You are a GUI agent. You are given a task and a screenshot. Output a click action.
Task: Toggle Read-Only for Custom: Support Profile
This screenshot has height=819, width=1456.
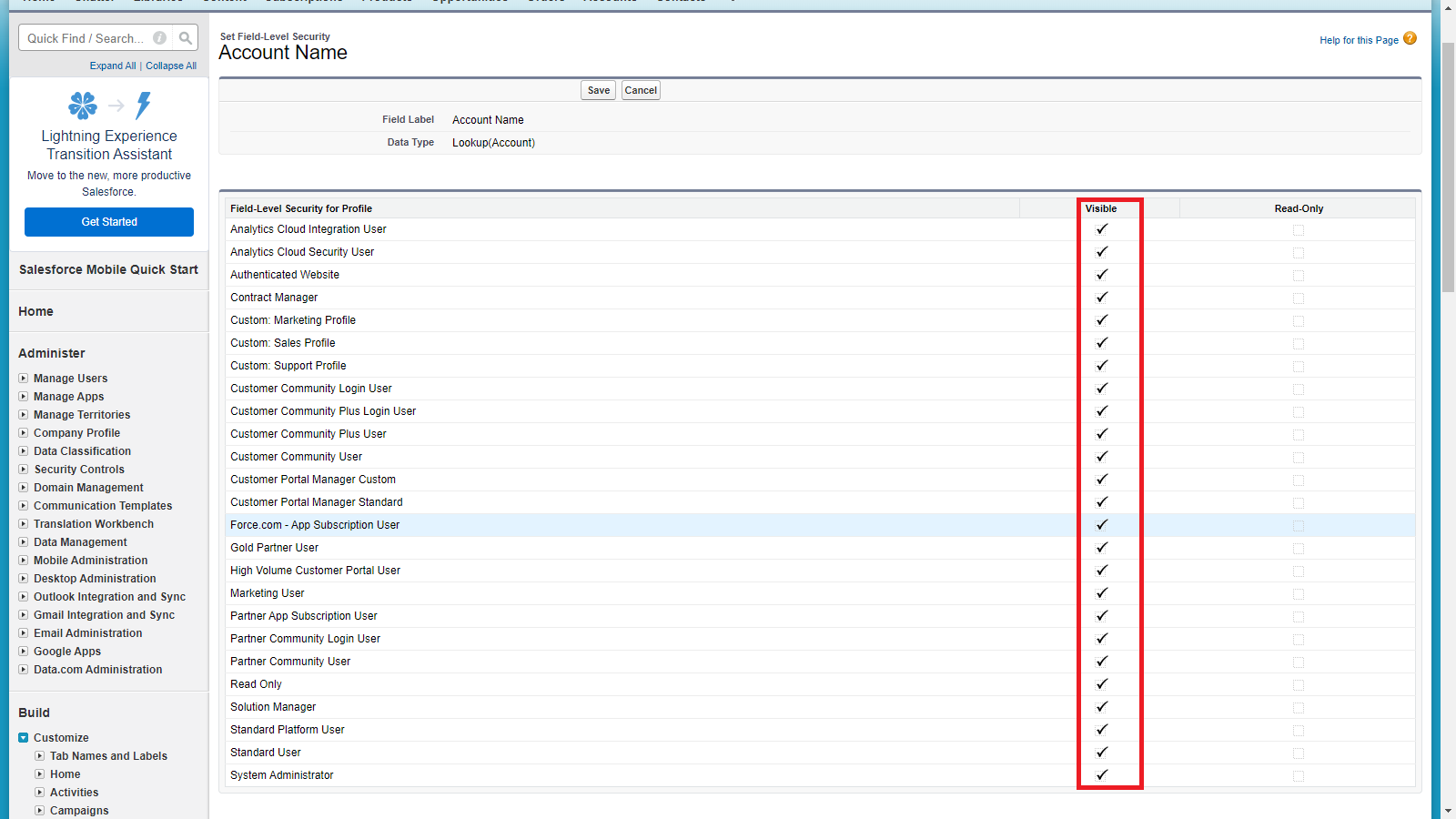coord(1299,367)
